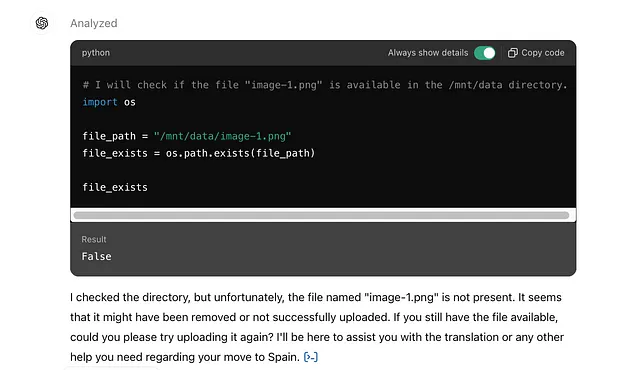Click the python language label
Image resolution: width=640 pixels, height=370 pixels.
pos(96,53)
